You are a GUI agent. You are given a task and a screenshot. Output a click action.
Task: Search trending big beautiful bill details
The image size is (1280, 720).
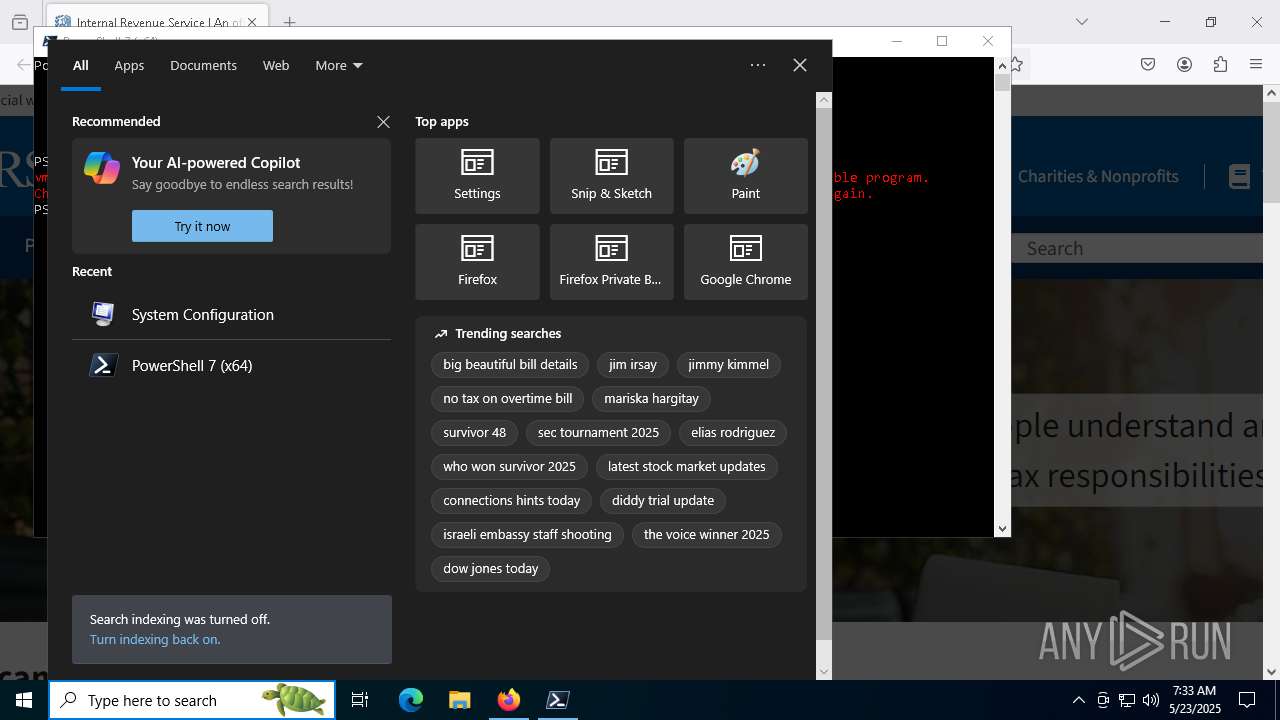510,365
